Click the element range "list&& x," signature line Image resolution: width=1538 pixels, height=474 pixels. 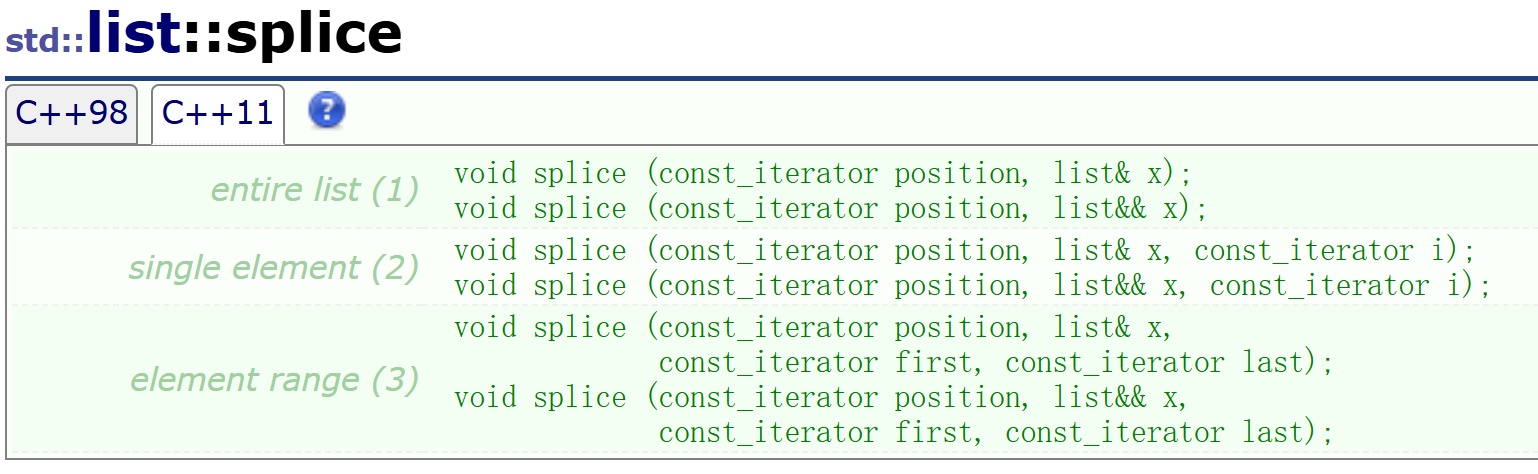point(820,398)
